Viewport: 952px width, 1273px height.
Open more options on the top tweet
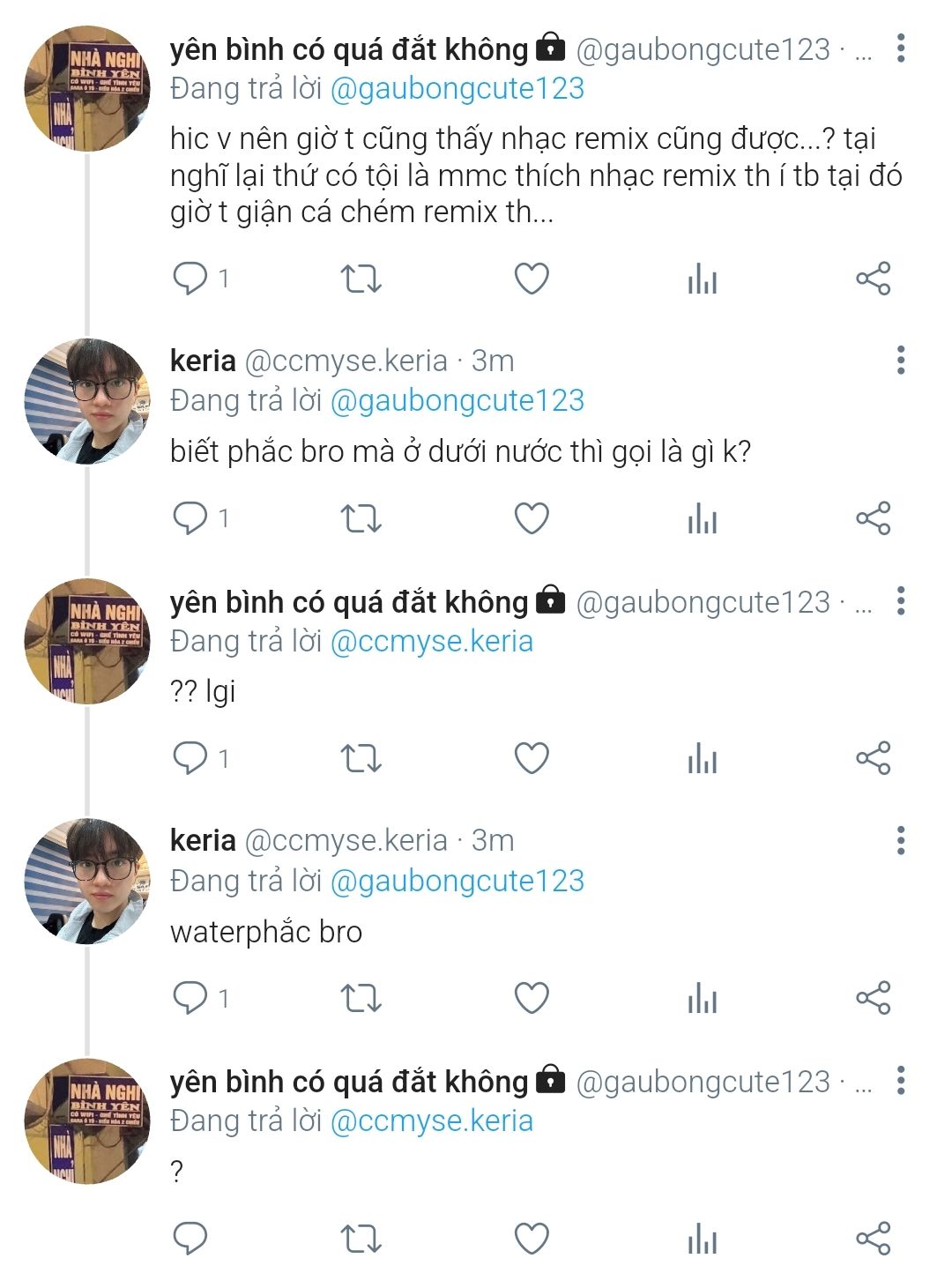click(x=900, y=48)
